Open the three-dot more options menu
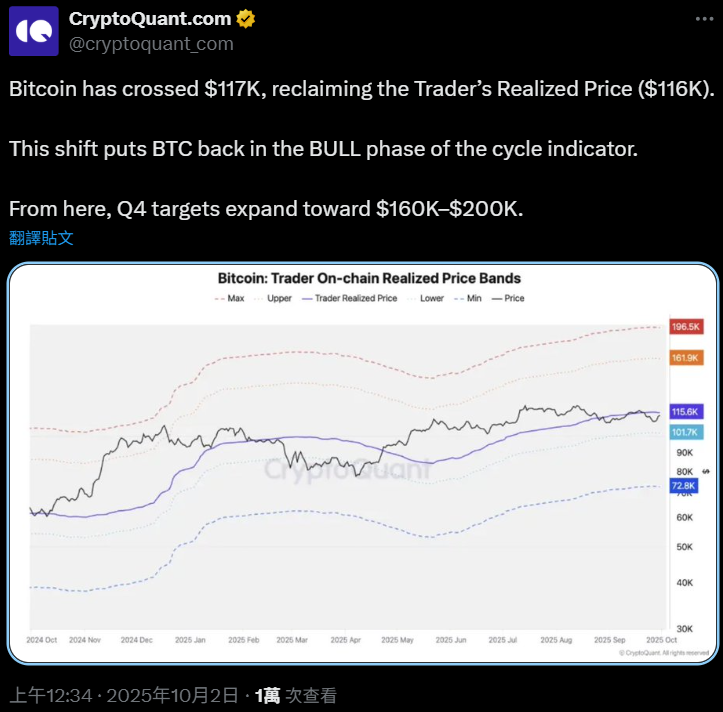The width and height of the screenshot is (723, 712). point(698,19)
